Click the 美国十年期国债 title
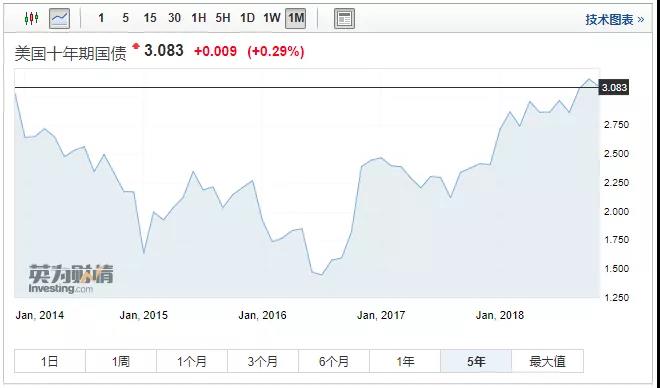 click(x=70, y=53)
